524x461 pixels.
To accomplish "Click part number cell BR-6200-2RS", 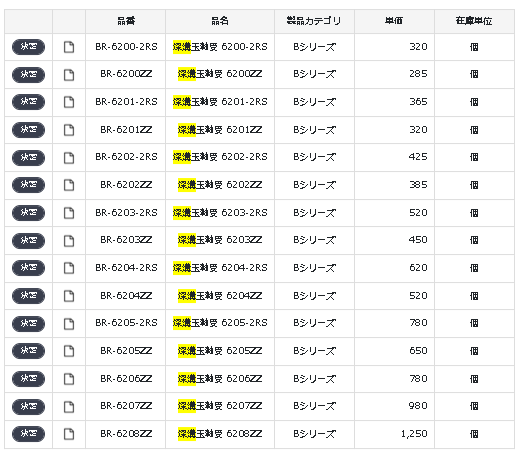I will pos(126,47).
